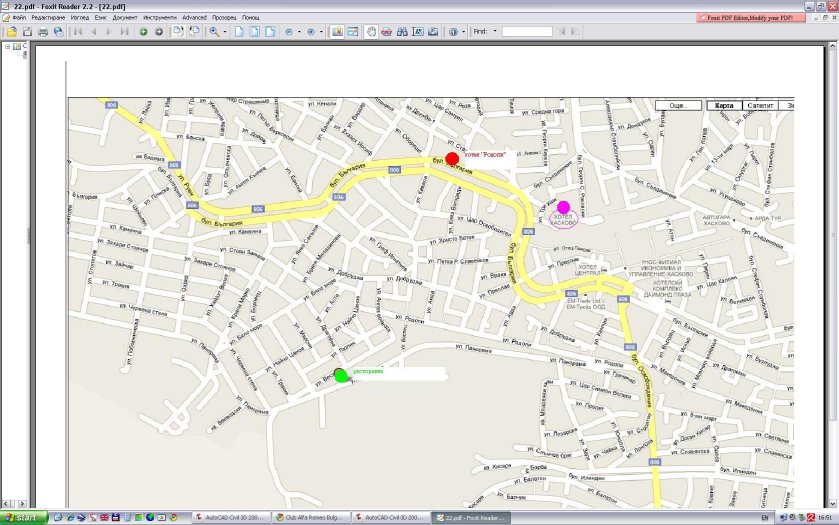Open the Advanced menu

[194, 18]
